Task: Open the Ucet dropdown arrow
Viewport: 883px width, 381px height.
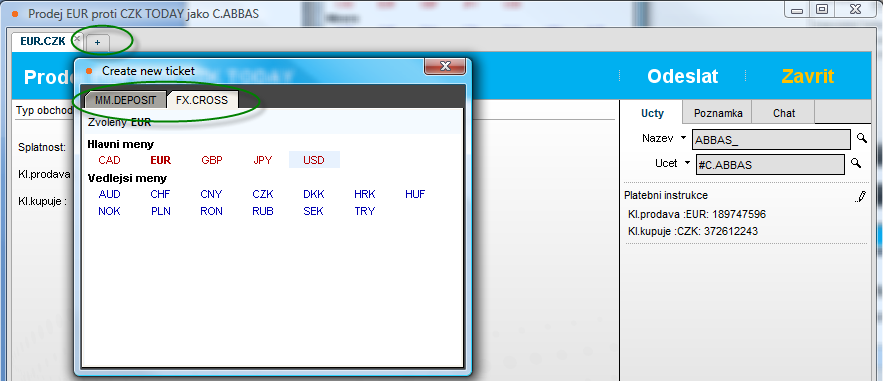Action: 687,163
